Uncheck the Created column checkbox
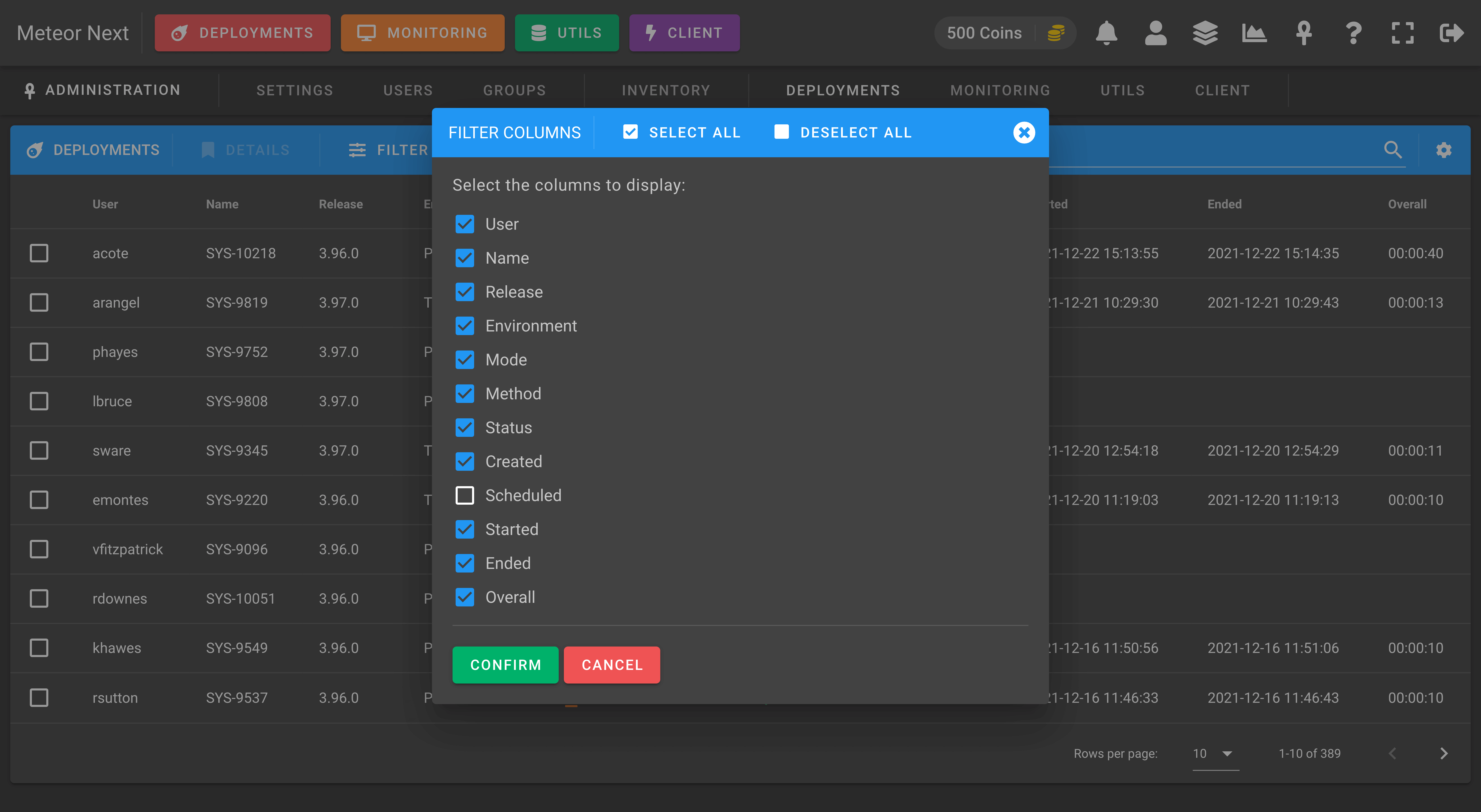The height and width of the screenshot is (812, 1481). coord(465,462)
